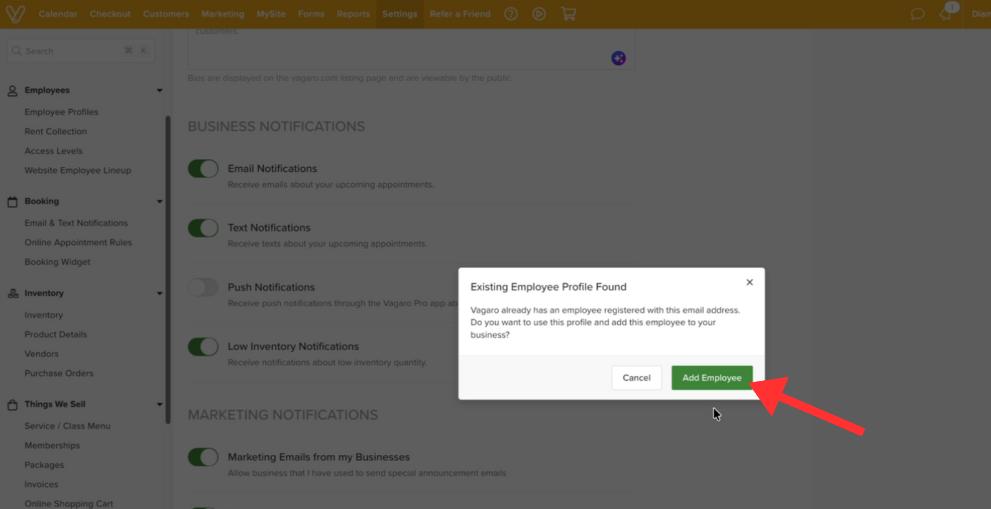Open Email & Text Notifications settings
The width and height of the screenshot is (991, 509).
[x=76, y=223]
